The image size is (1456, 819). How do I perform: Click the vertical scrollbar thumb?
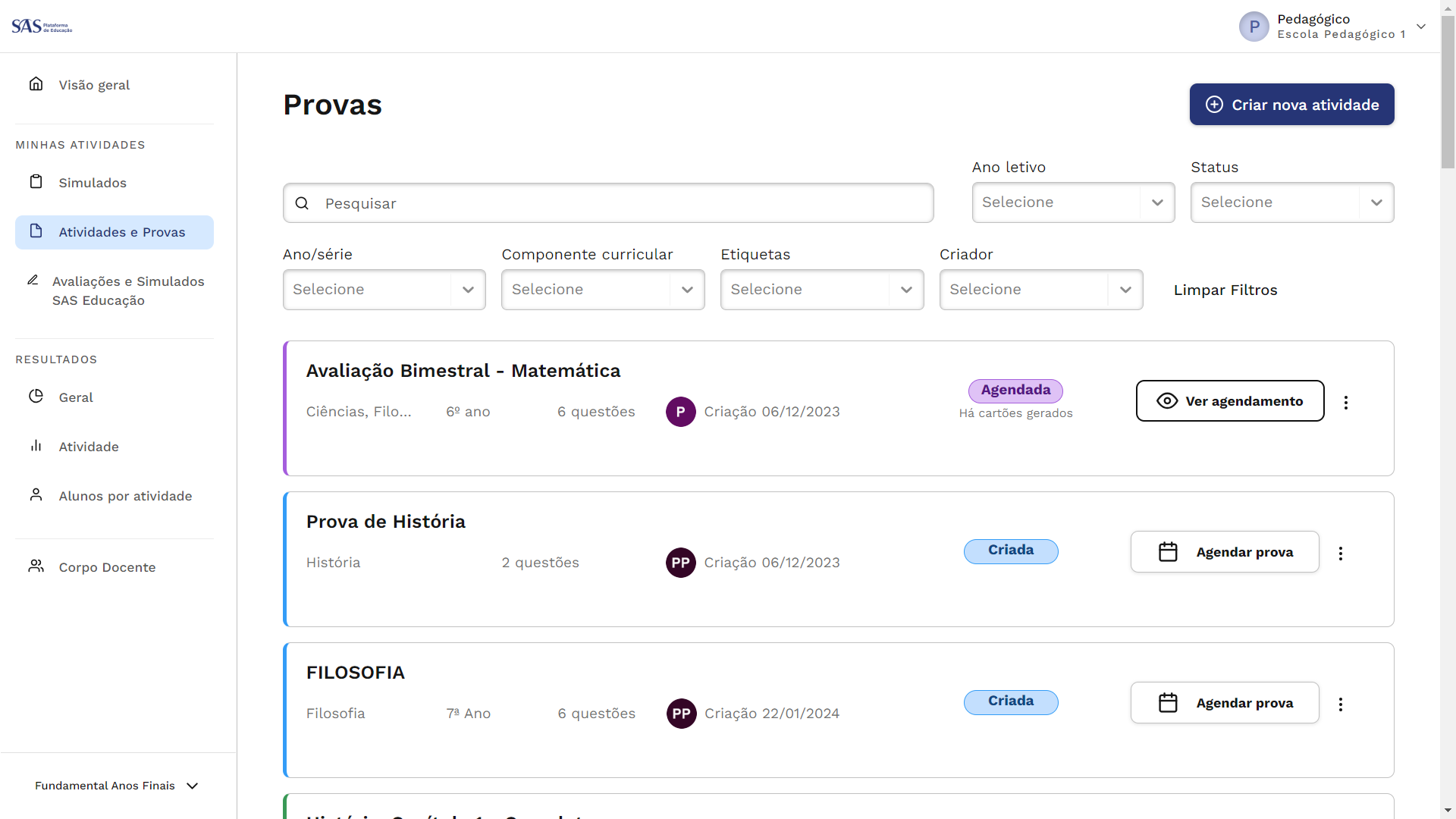[1448, 91]
